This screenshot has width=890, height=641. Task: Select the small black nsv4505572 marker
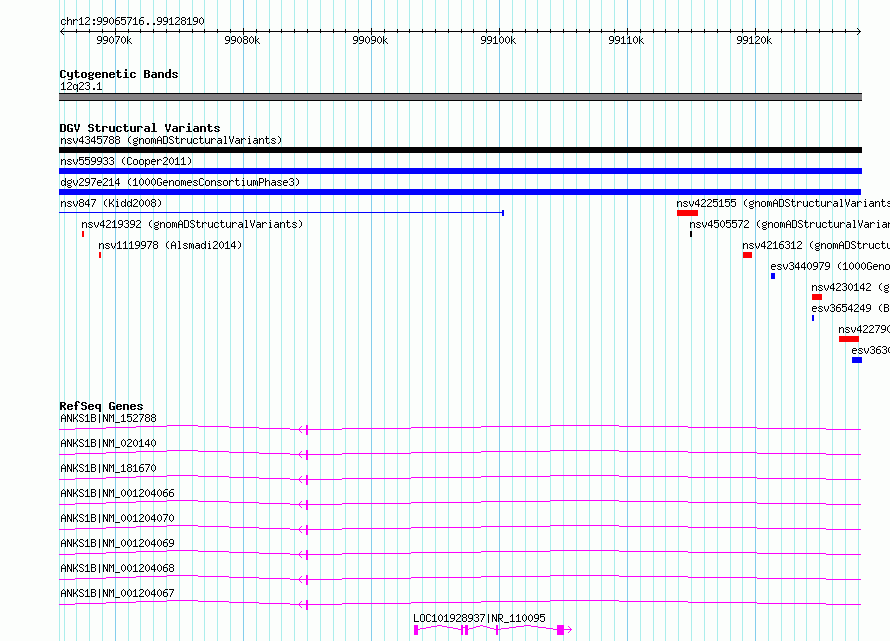691,234
